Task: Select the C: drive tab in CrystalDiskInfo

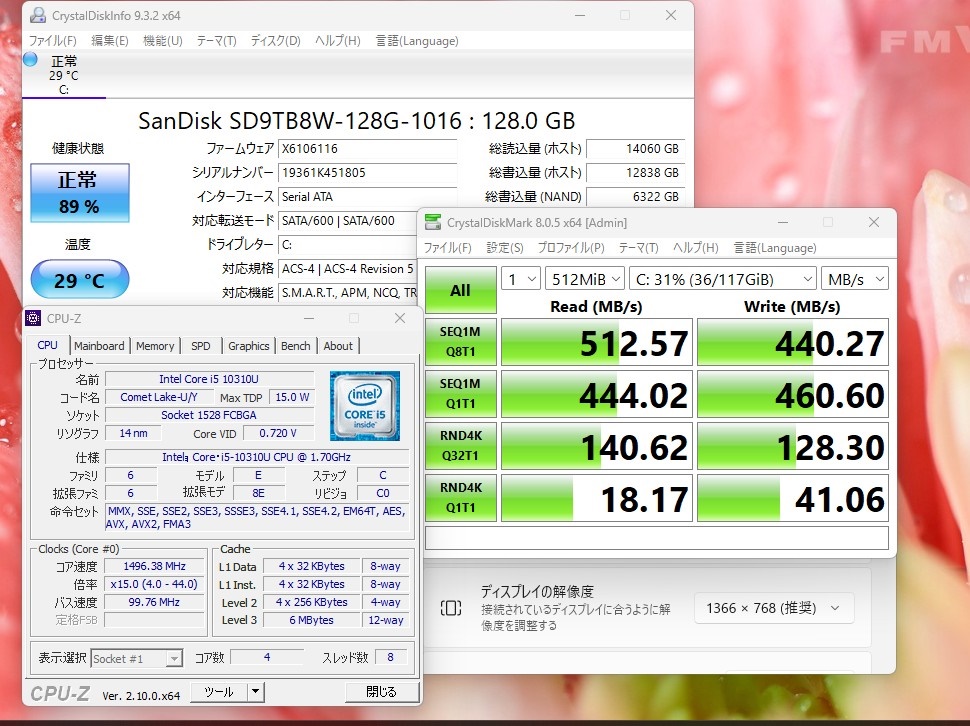Action: (64, 75)
